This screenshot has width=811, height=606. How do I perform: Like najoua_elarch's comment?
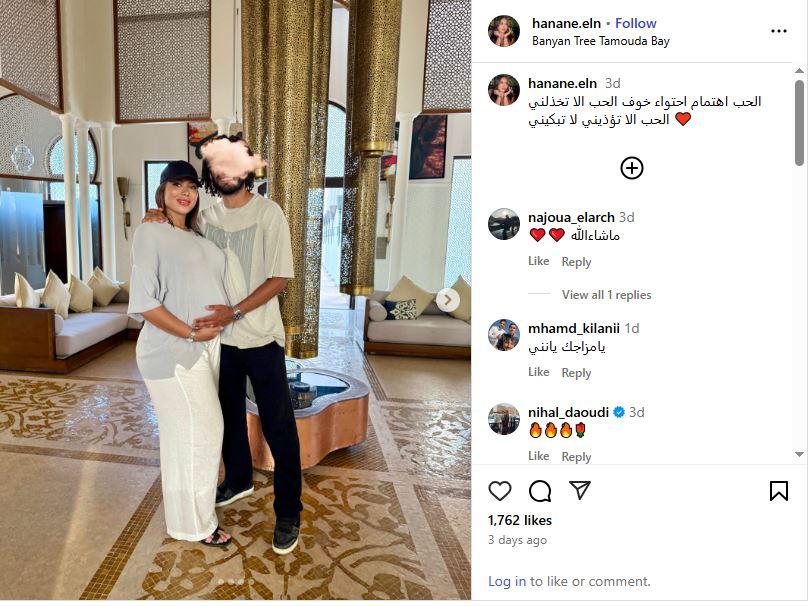tap(538, 261)
